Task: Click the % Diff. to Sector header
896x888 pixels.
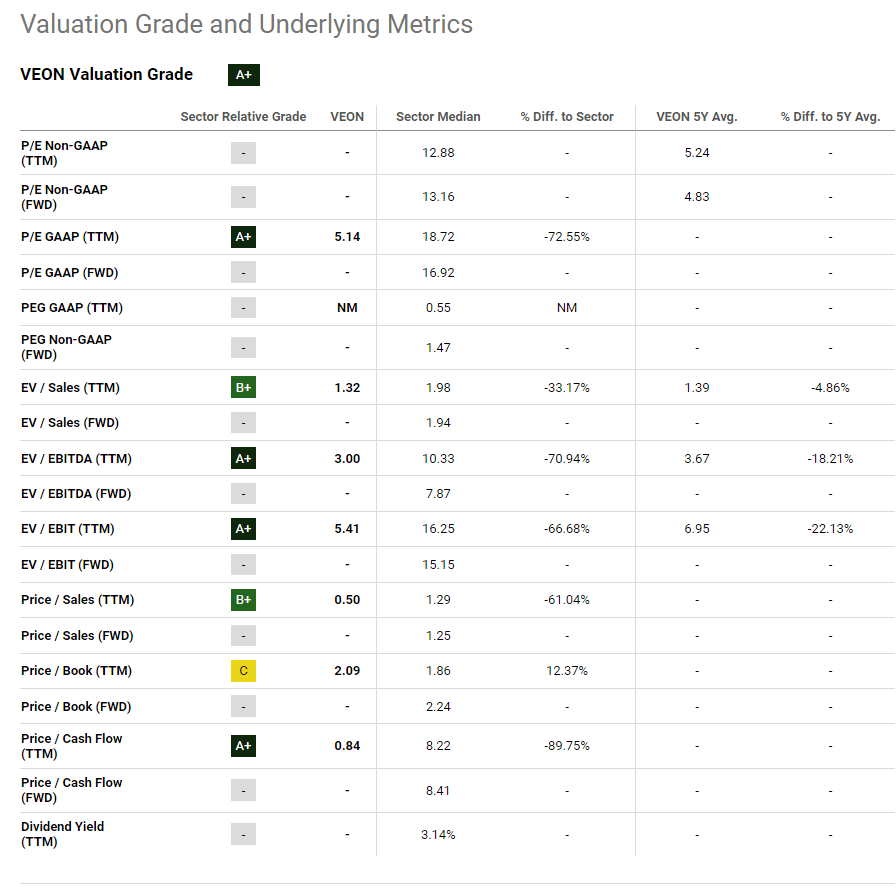Action: pyautogui.click(x=567, y=117)
